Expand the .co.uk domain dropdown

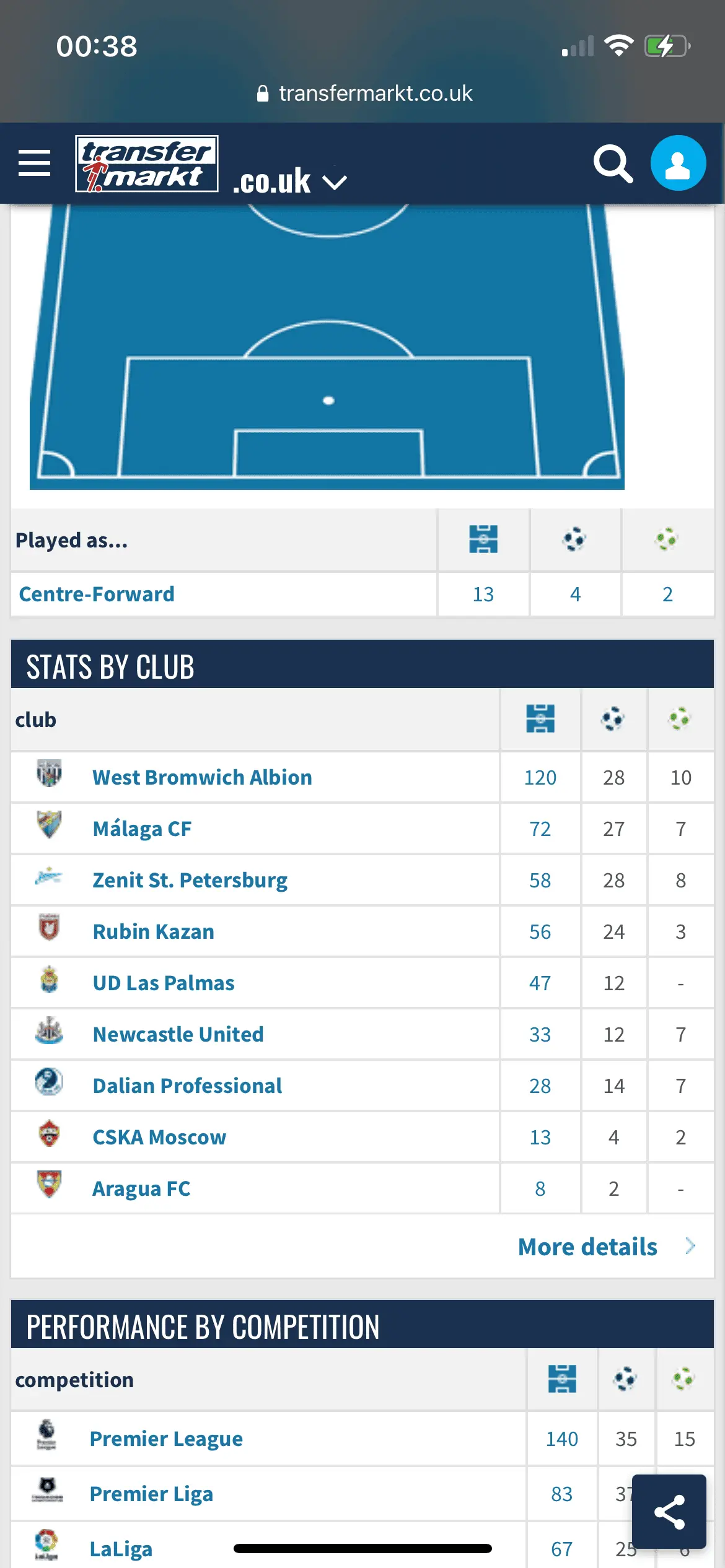click(335, 182)
